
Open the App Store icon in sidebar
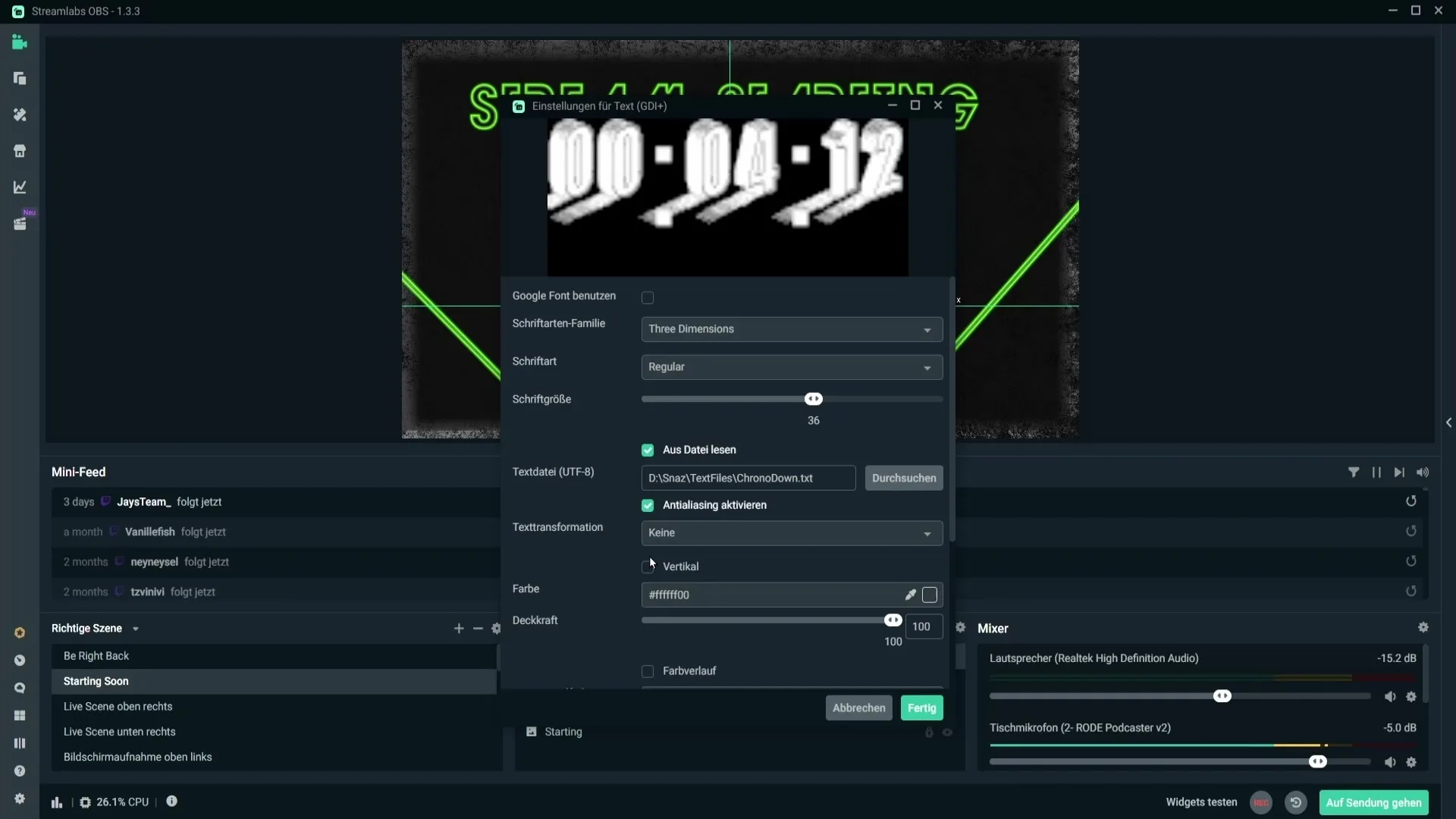pos(20,151)
